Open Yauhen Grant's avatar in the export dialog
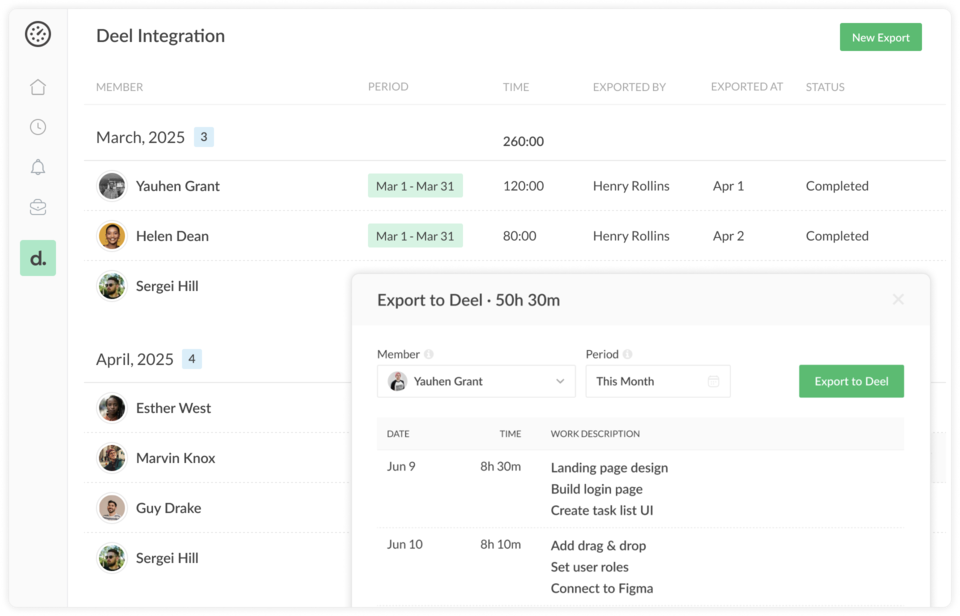The height and width of the screenshot is (616, 960). (x=396, y=381)
